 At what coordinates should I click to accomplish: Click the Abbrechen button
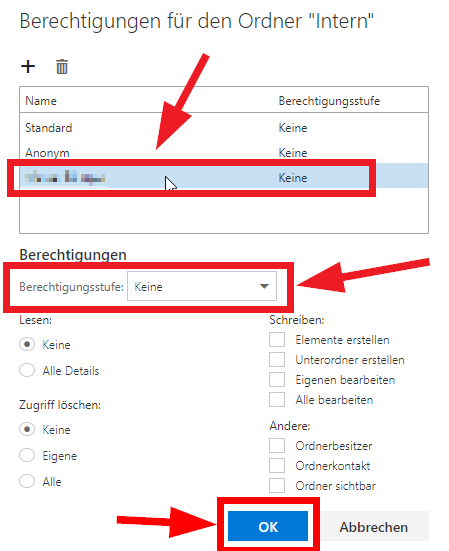point(373,526)
